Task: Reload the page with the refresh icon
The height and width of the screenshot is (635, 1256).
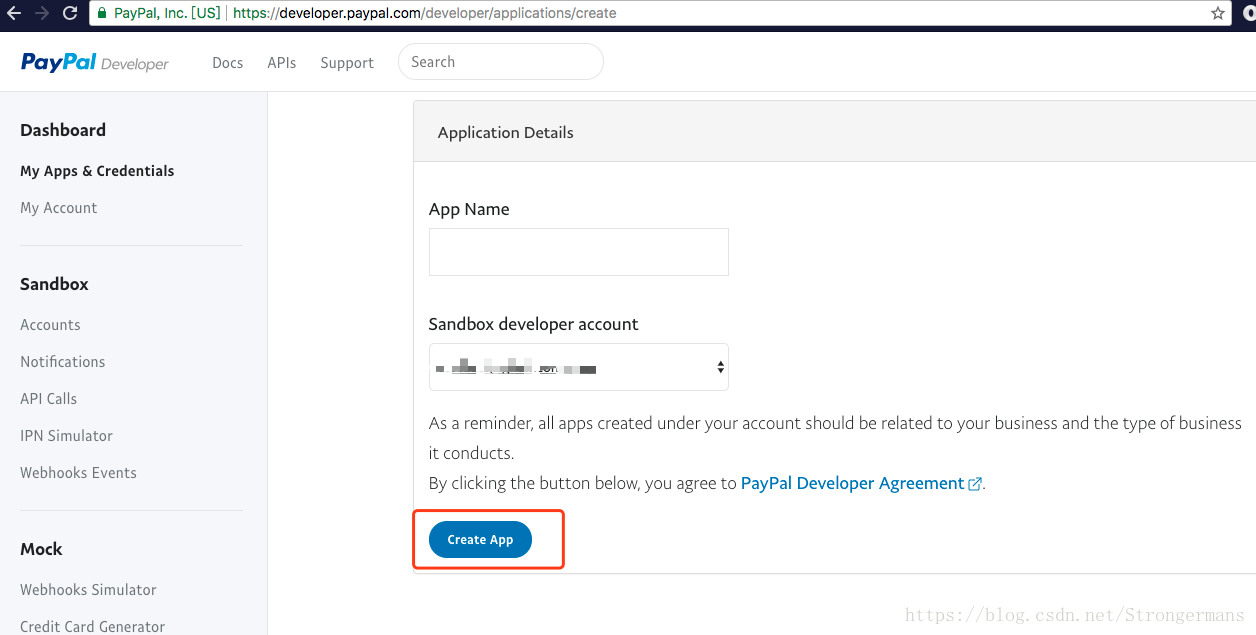Action: click(x=69, y=13)
